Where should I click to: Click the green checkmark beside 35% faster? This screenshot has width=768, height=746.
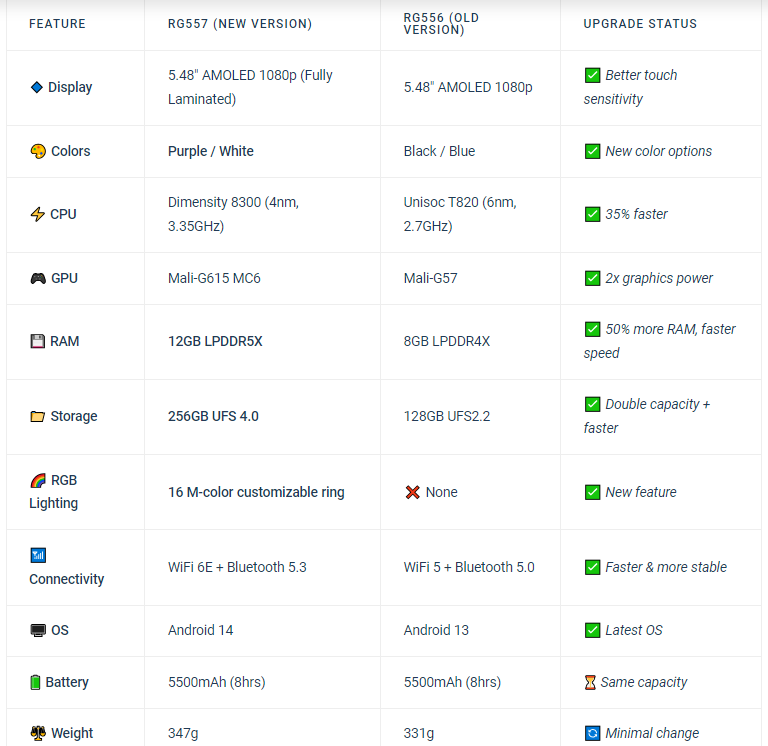[592, 214]
